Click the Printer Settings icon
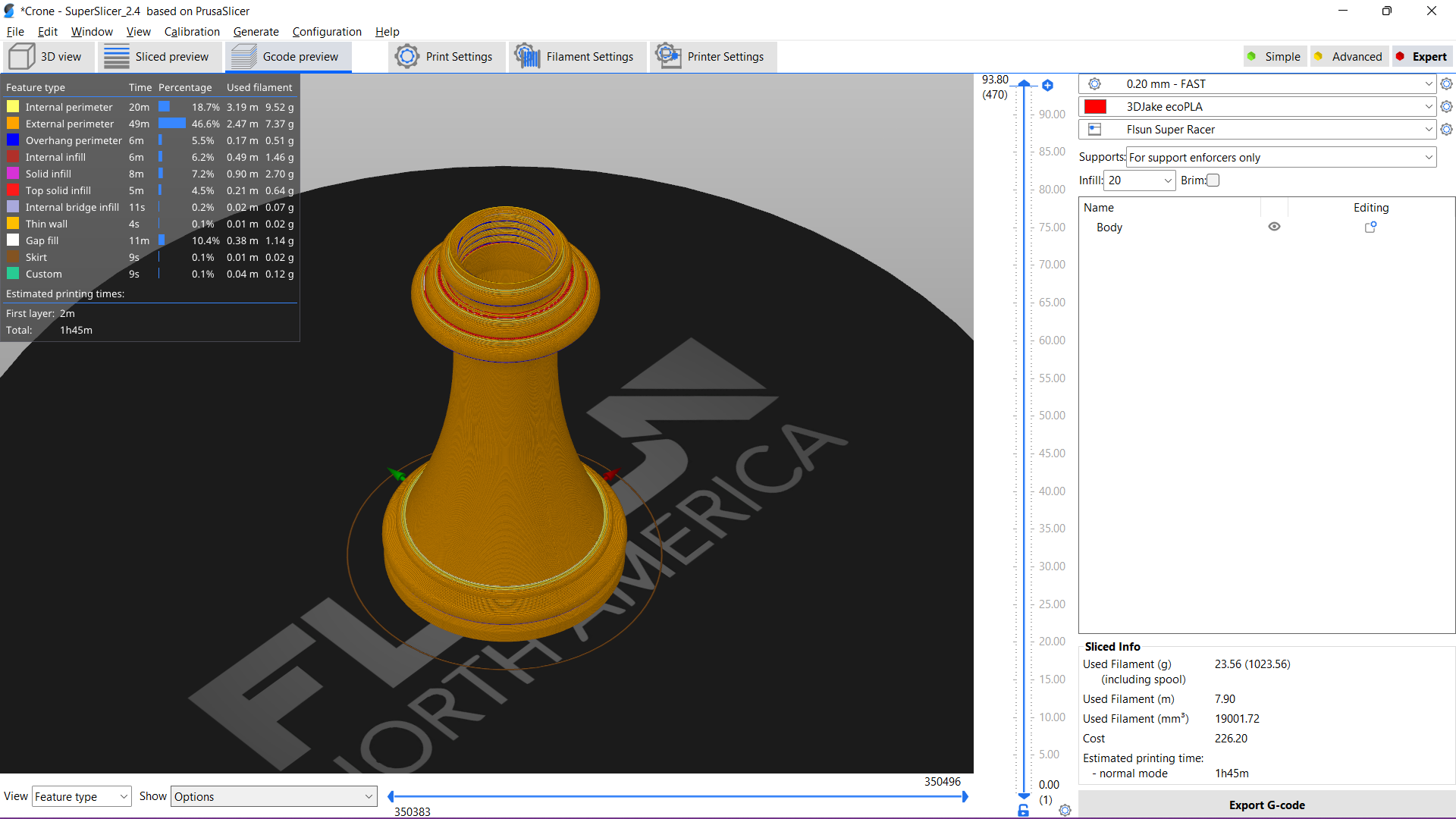Viewport: 1456px width, 819px height. coord(668,56)
